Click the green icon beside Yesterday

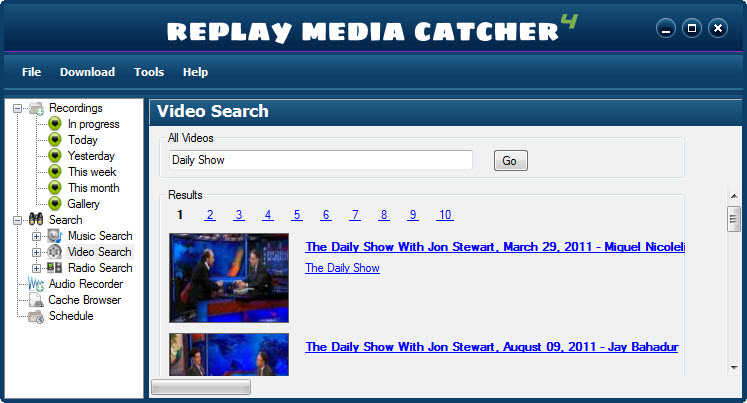(55, 156)
